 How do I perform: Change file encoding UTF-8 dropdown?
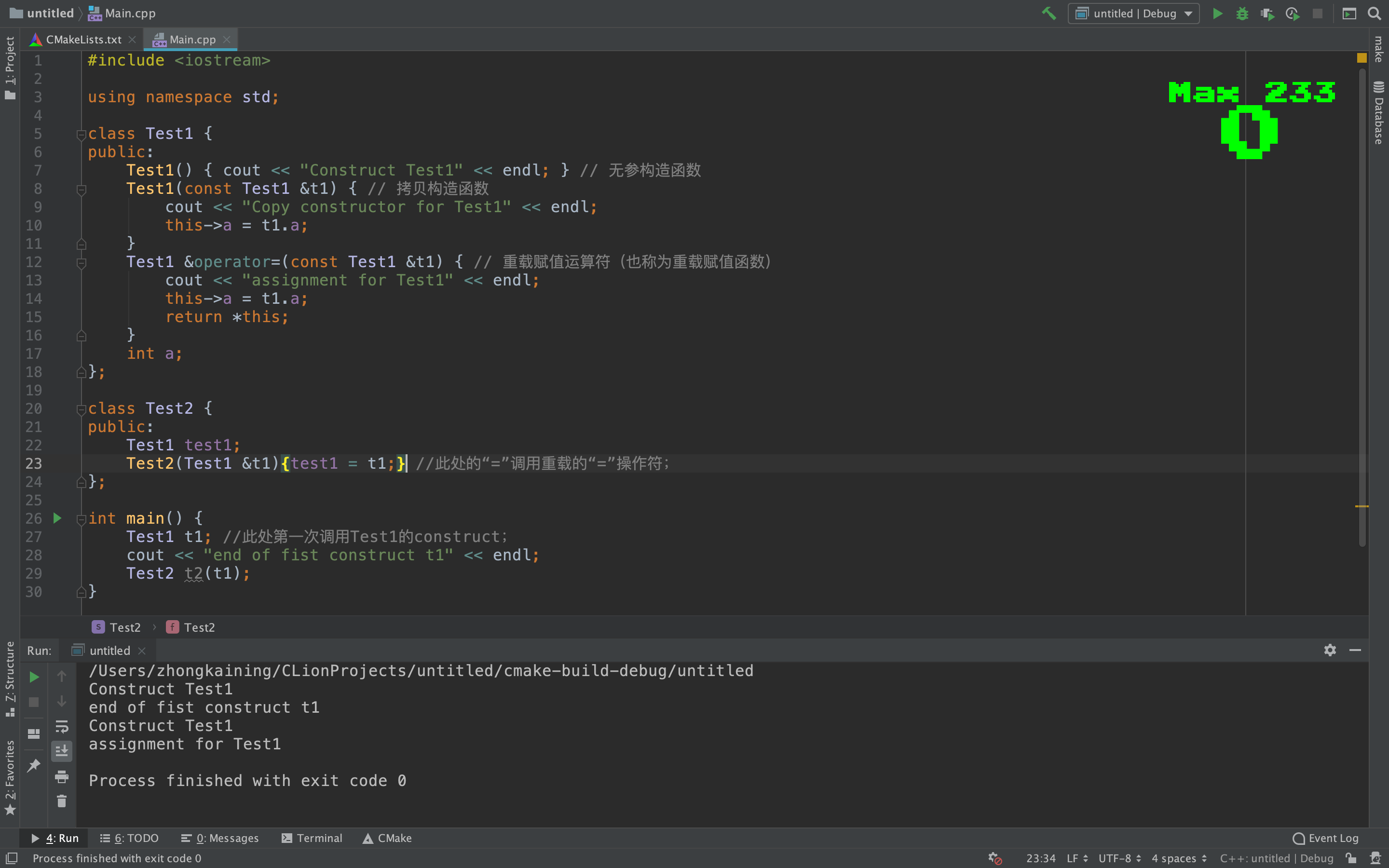(1119, 858)
